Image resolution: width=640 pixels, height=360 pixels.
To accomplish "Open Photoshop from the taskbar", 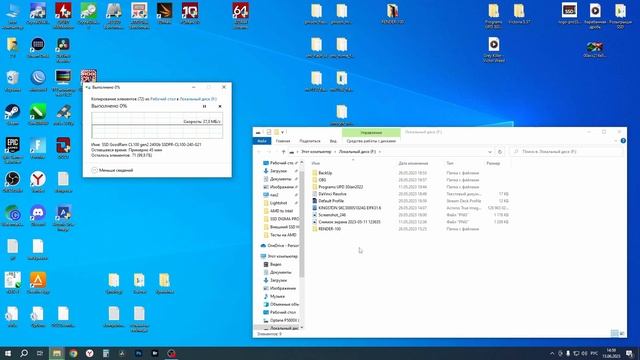I will coord(138,353).
